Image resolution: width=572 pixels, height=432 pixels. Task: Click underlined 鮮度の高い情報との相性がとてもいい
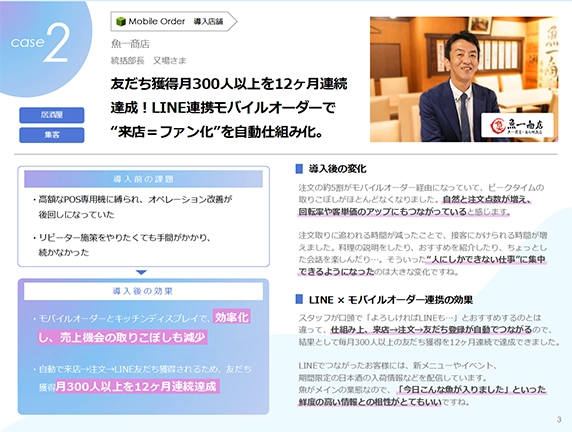click(x=370, y=402)
